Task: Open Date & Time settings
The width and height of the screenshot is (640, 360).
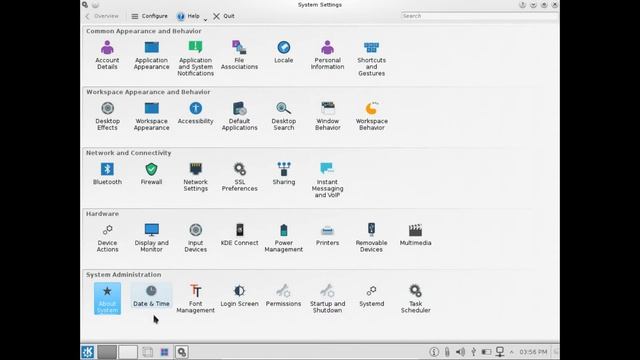Action: [151, 295]
